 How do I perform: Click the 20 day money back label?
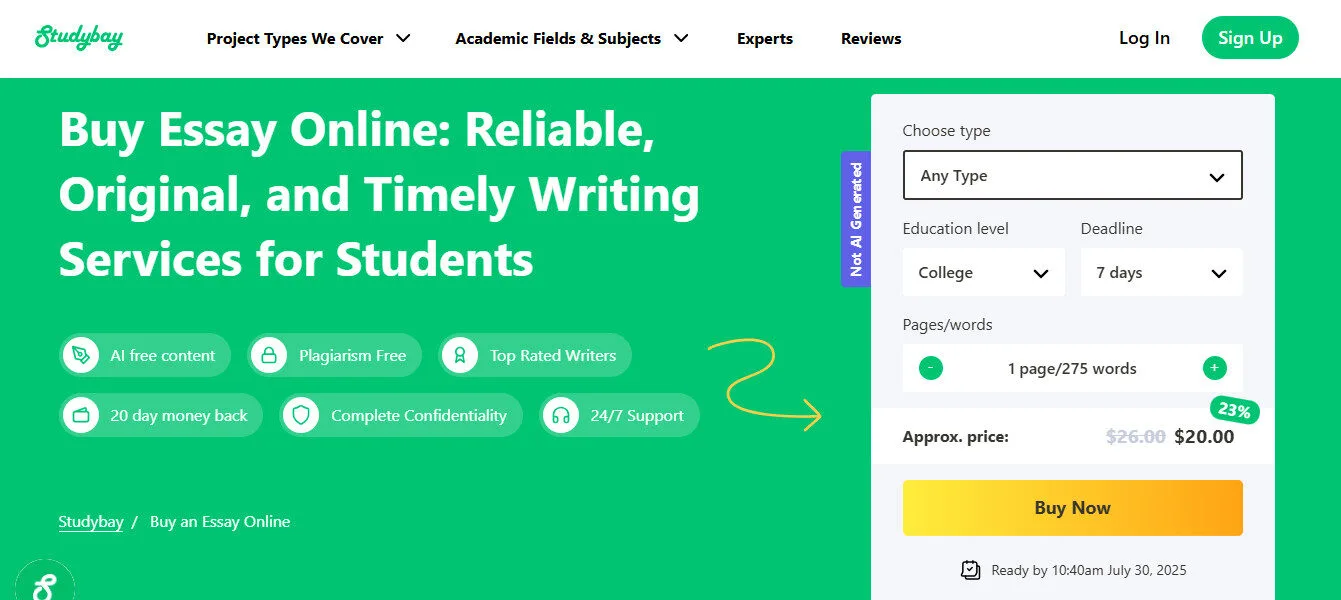179,416
